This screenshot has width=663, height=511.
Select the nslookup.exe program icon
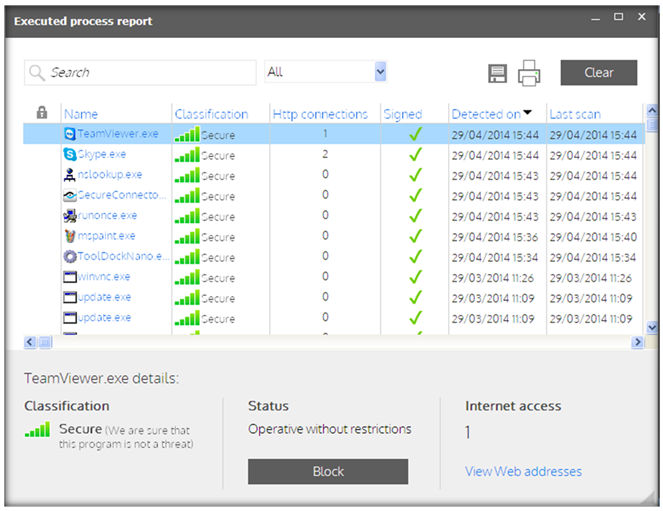[70, 175]
